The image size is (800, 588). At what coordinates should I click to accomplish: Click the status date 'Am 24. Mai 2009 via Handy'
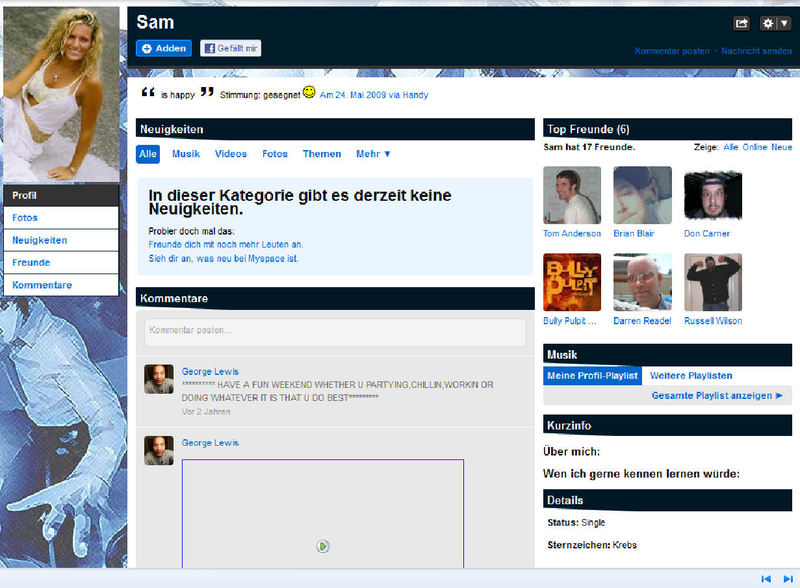coord(374,95)
